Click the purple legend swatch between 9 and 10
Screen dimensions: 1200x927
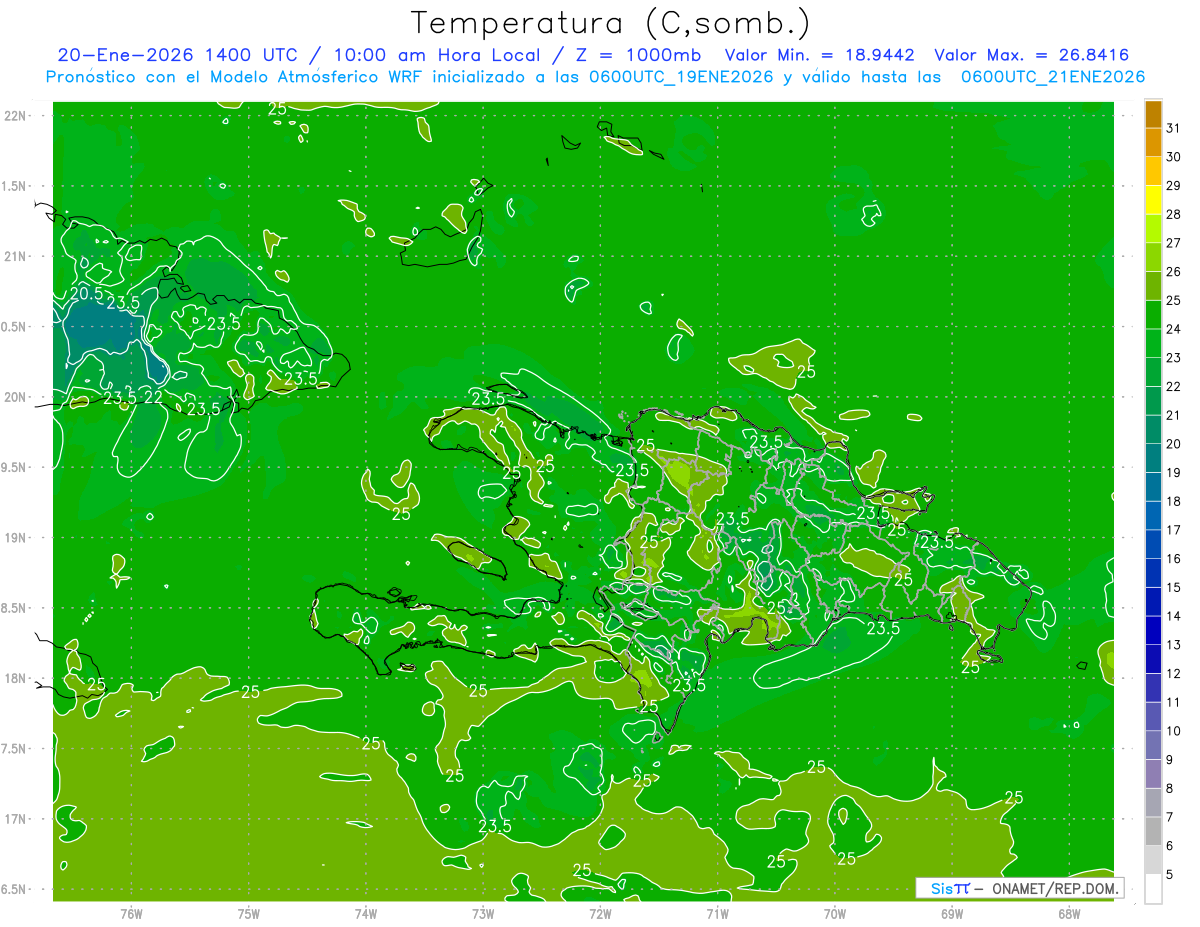pyautogui.click(x=1154, y=745)
